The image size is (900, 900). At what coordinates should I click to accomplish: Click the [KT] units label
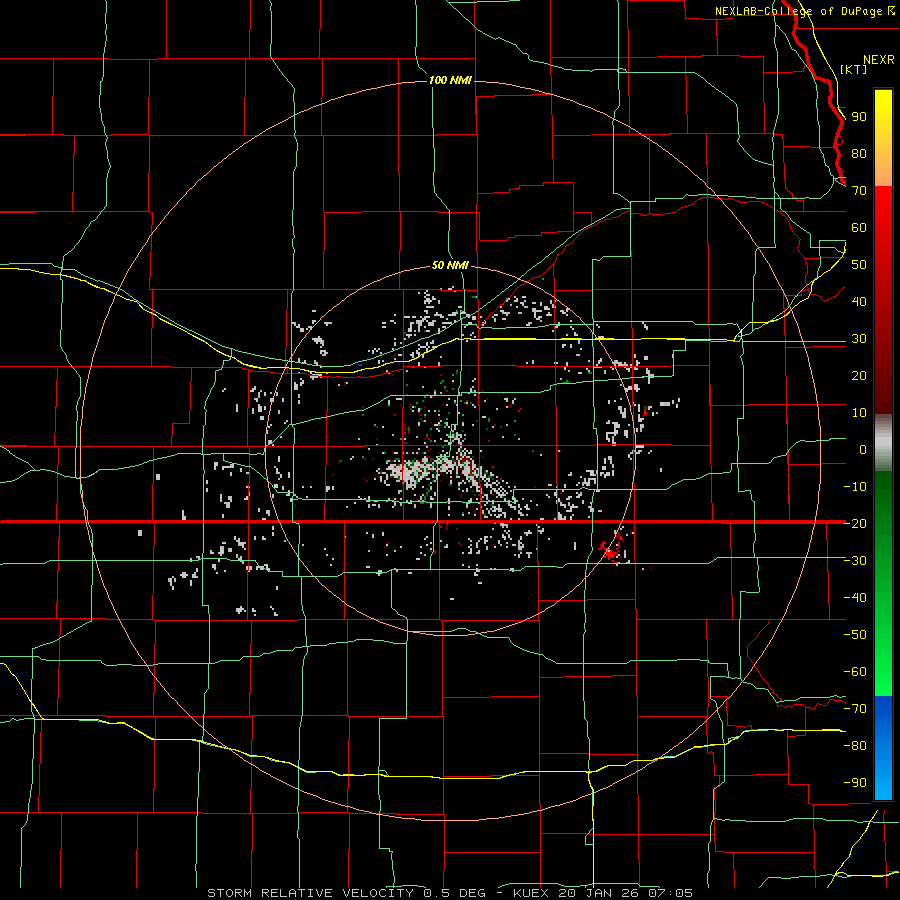[x=853, y=69]
